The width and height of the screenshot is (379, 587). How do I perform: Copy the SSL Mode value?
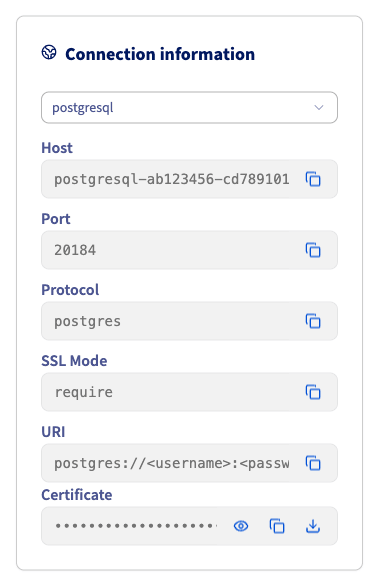pyautogui.click(x=313, y=392)
